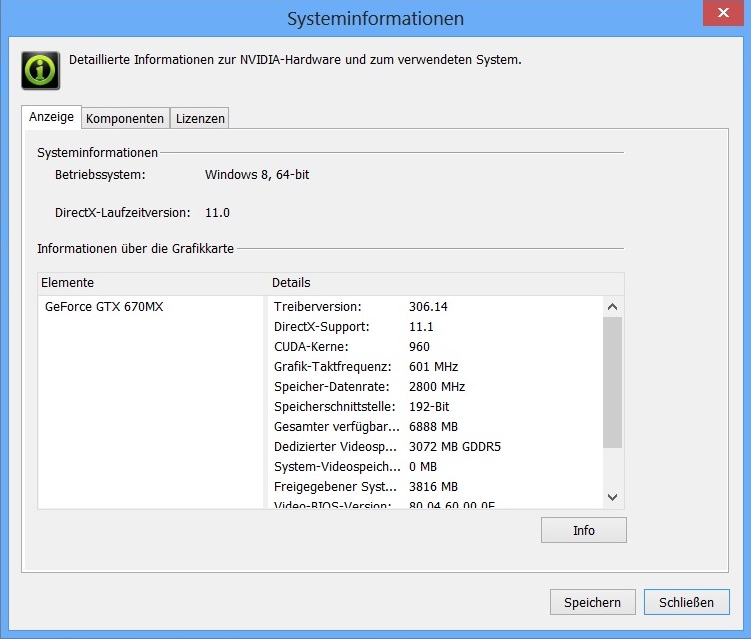Click the Speicher-Datenrate row label
Image resolution: width=751 pixels, height=639 pixels.
tap(331, 387)
